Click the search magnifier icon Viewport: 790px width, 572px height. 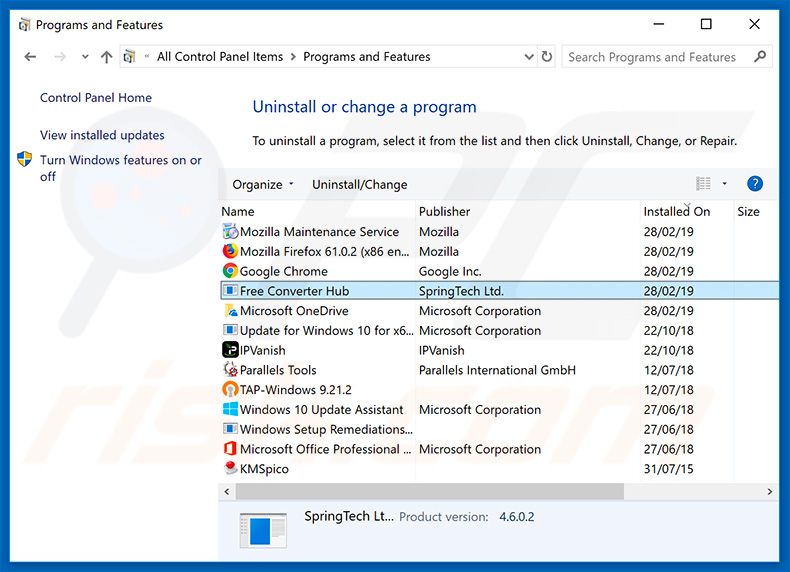tap(760, 56)
